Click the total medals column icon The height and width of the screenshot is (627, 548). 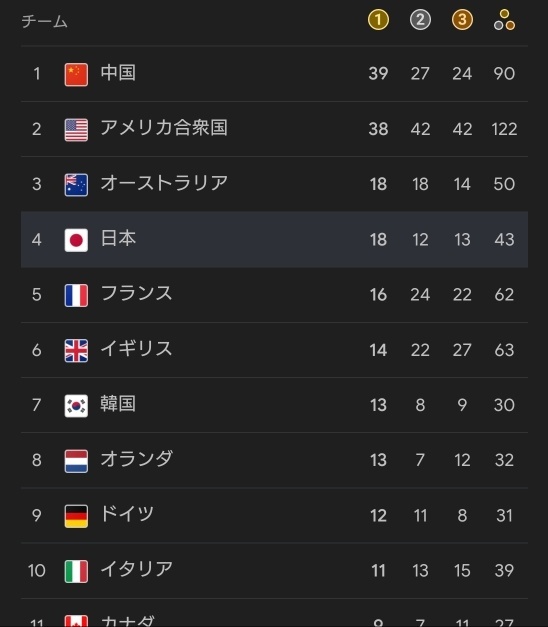(504, 20)
